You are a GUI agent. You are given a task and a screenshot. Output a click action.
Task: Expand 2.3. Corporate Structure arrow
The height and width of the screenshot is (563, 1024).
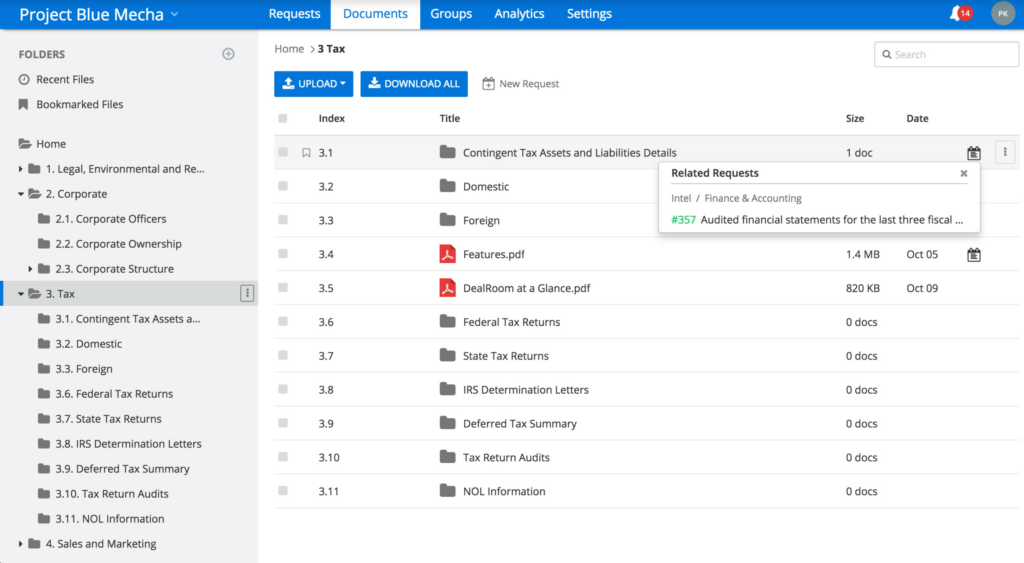(30, 269)
